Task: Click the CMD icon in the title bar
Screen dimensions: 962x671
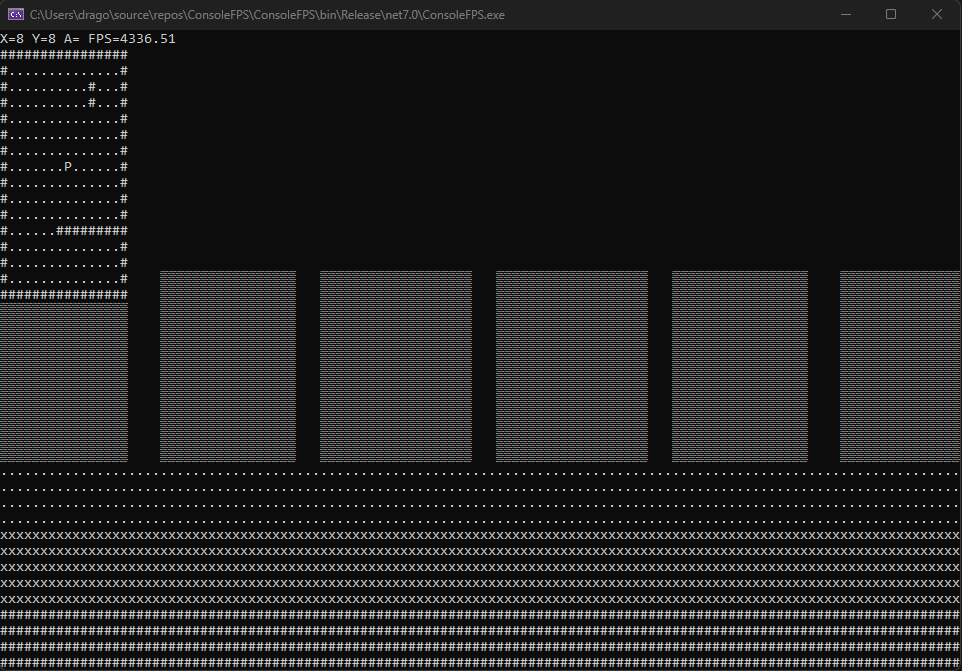Action: (14, 14)
